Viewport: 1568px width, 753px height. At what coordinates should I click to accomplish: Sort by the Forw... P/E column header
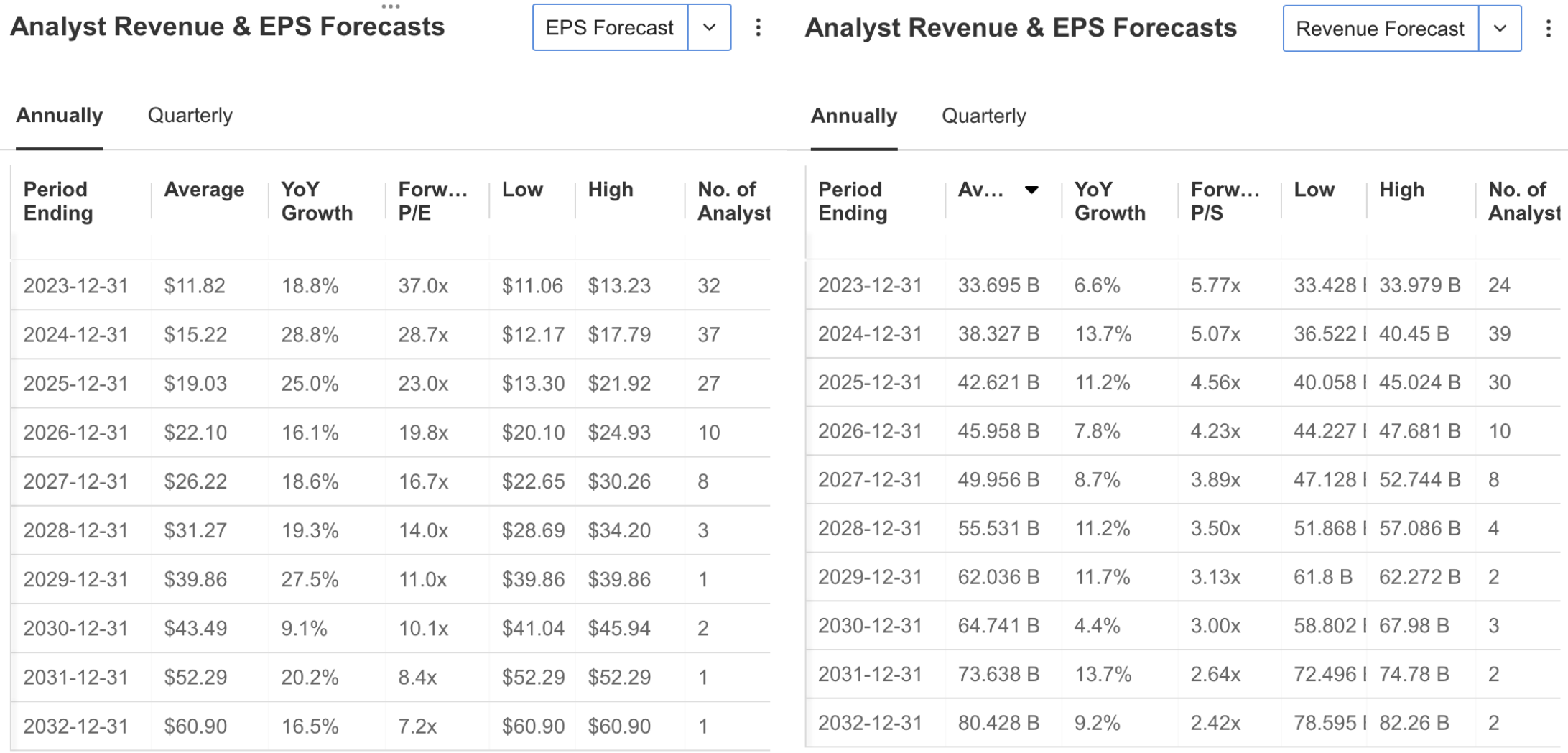pos(433,201)
